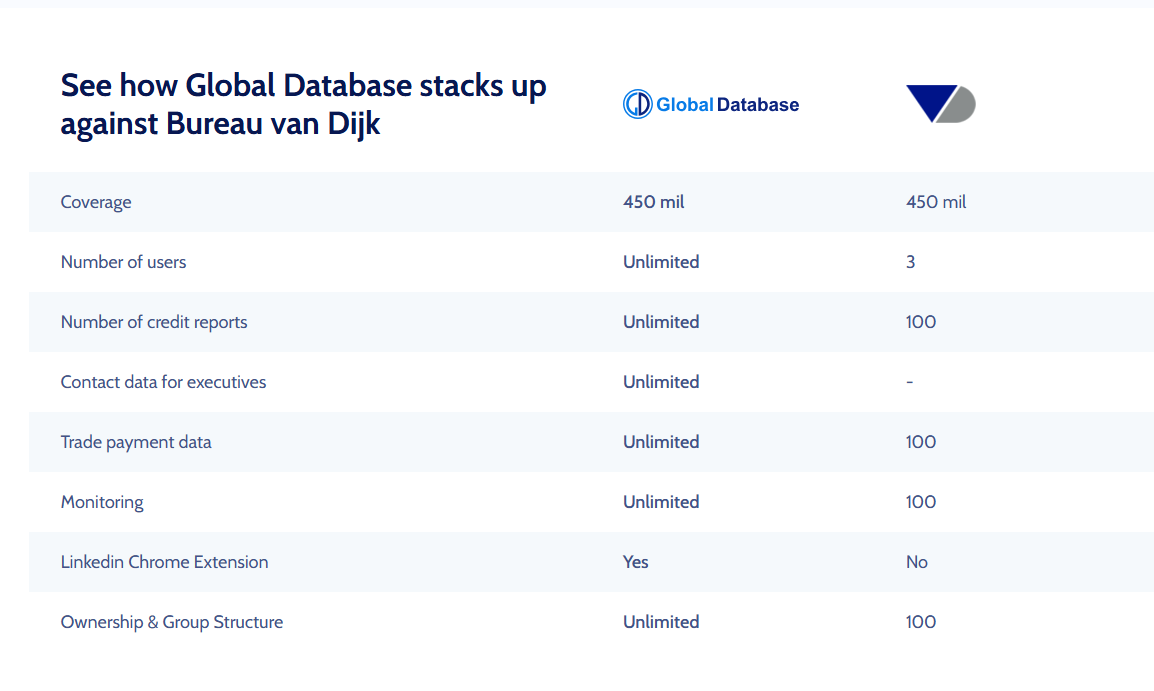
Task: Click Contact data for executives label
Action: coord(163,382)
